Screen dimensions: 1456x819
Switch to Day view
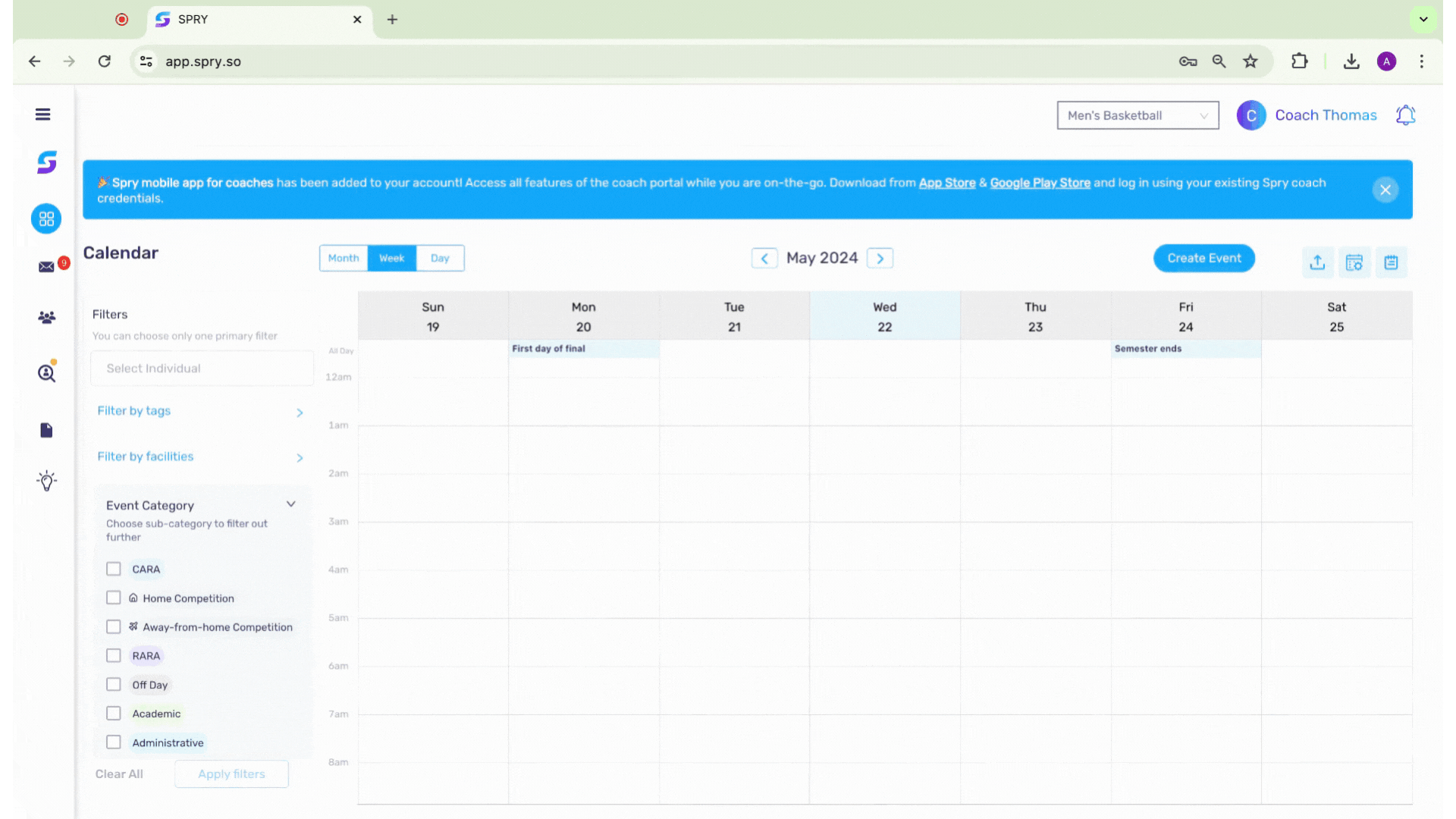coord(440,259)
